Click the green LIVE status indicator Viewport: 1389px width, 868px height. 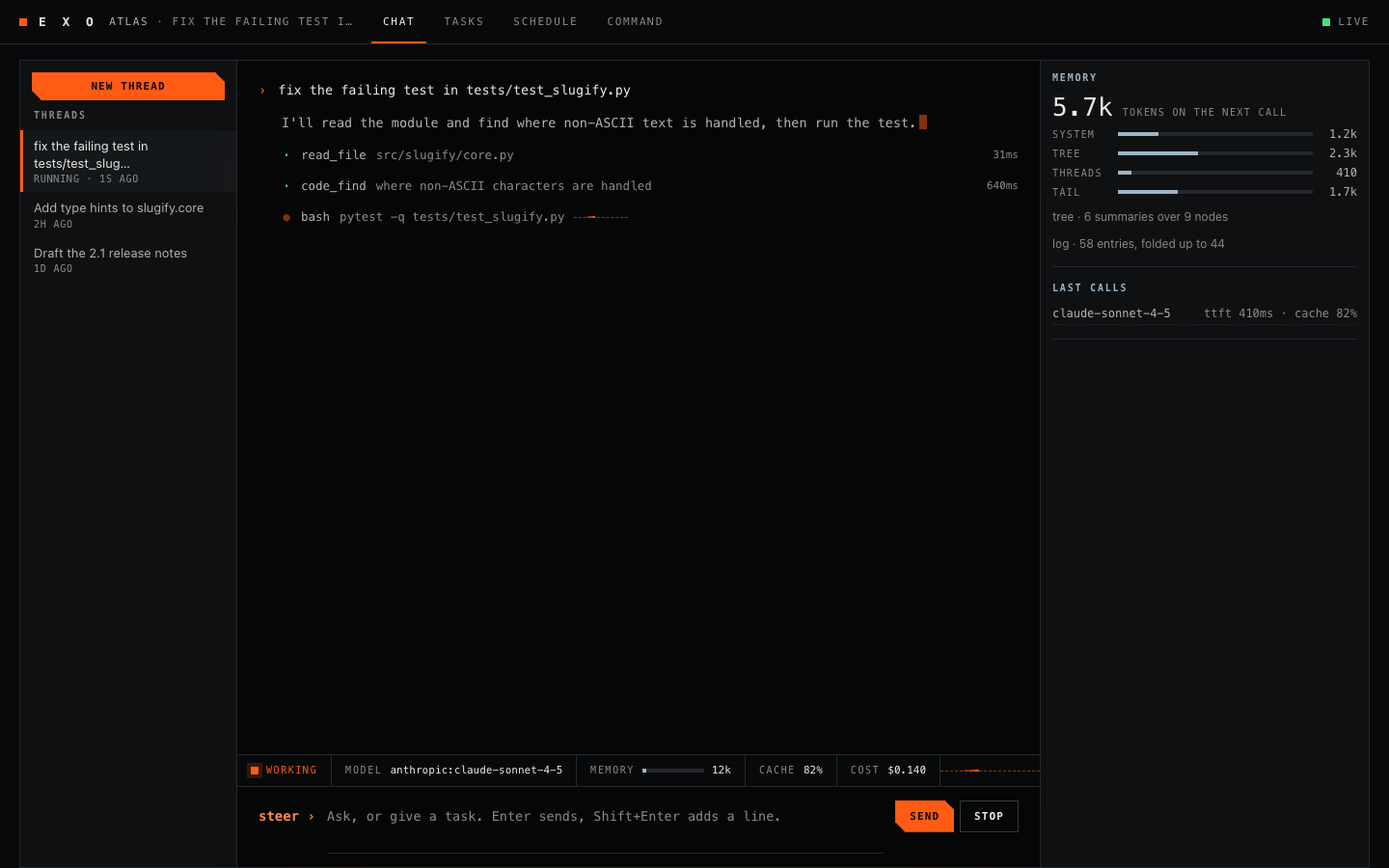point(1346,21)
